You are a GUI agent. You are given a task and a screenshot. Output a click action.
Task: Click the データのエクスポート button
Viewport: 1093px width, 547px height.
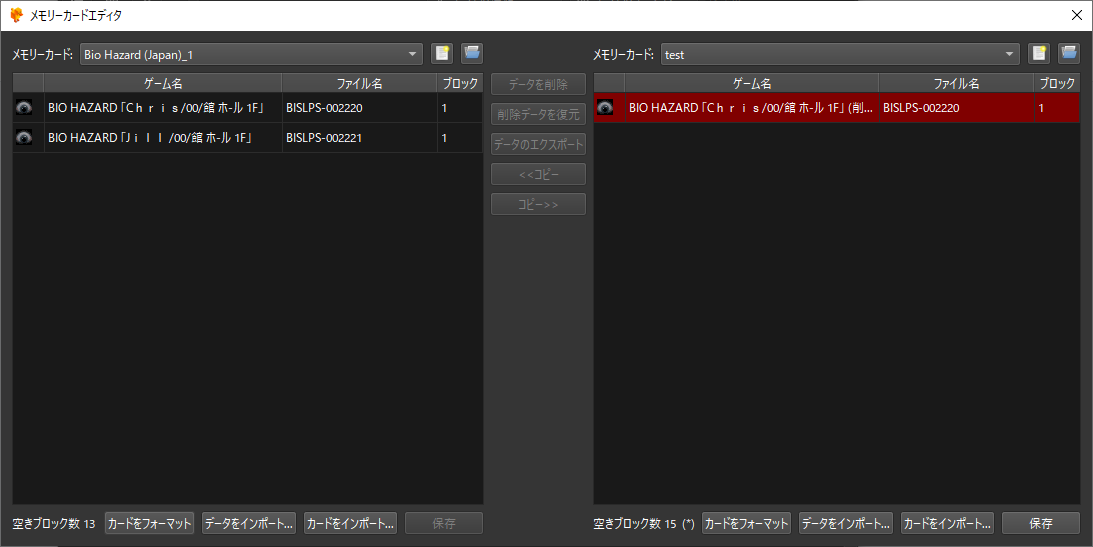pos(538,144)
